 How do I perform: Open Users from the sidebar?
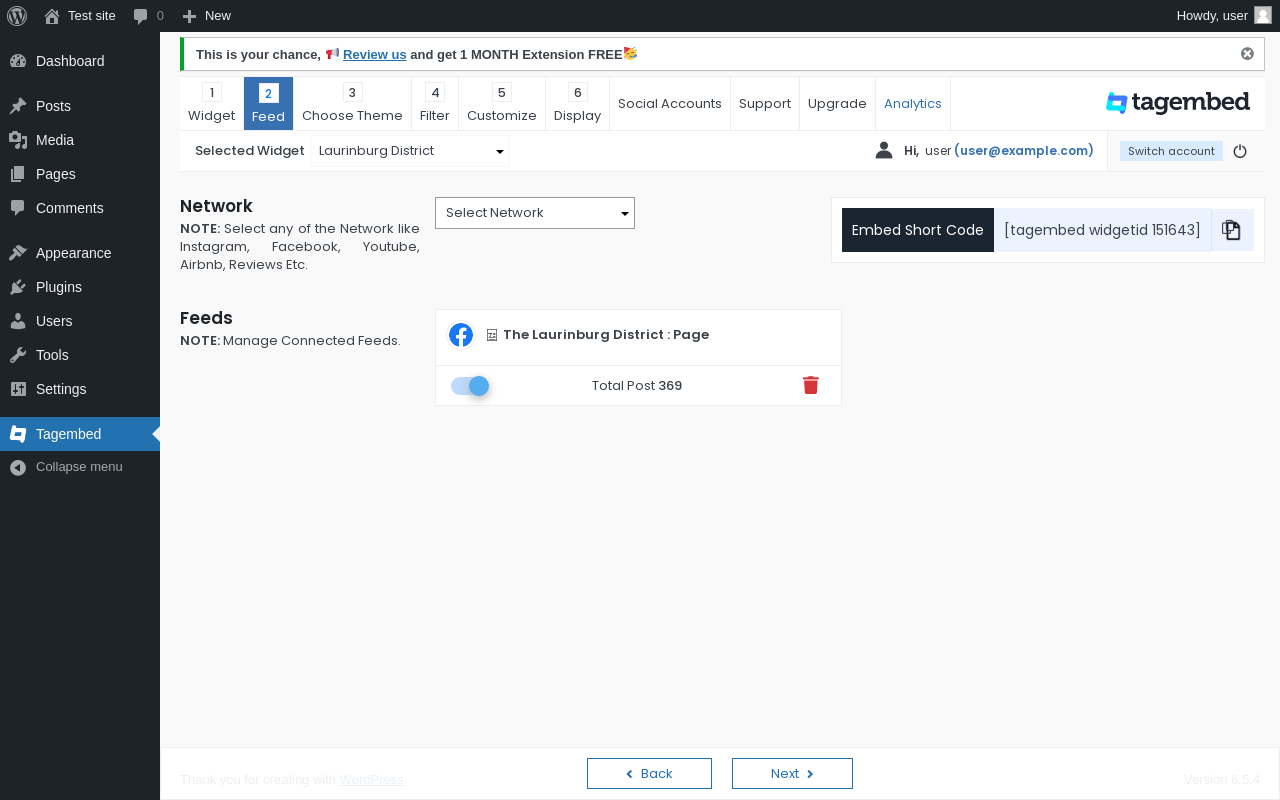coord(80,321)
